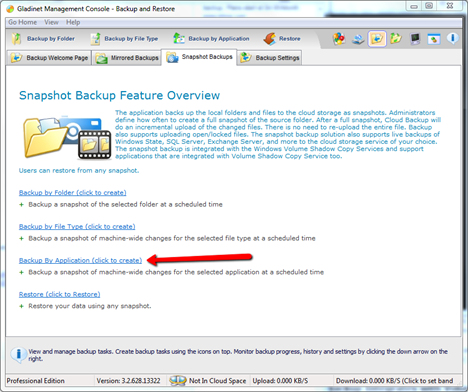This screenshot has width=468, height=392.
Task: Click the Download speed status to set bandwidth
Action: [x=394, y=381]
